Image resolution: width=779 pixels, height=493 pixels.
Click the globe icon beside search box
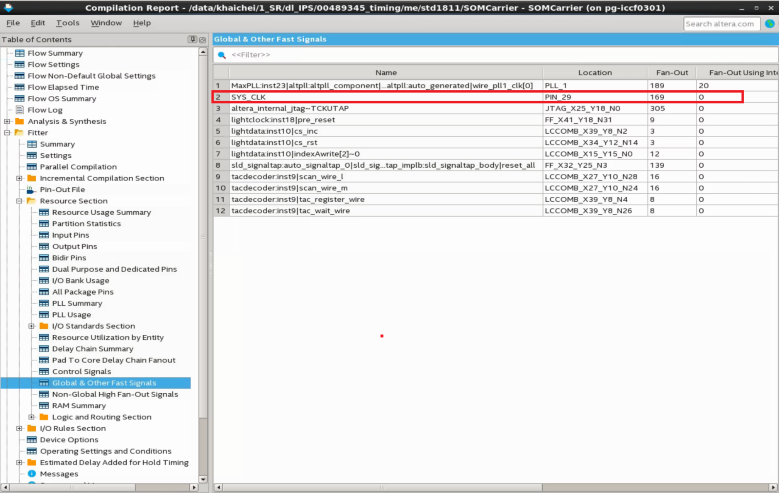tap(770, 24)
